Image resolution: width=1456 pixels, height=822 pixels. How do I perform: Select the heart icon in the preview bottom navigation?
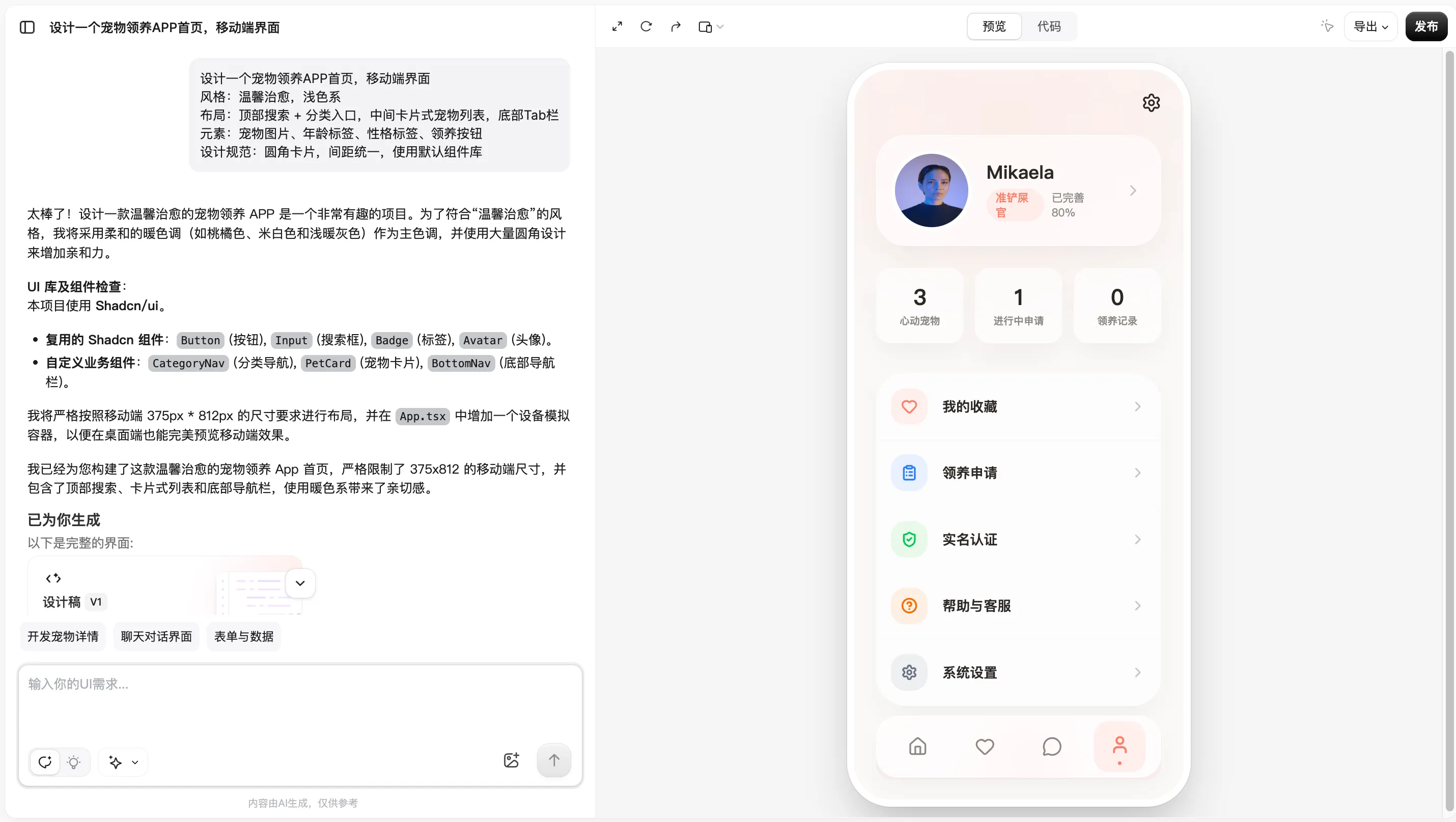pos(984,746)
